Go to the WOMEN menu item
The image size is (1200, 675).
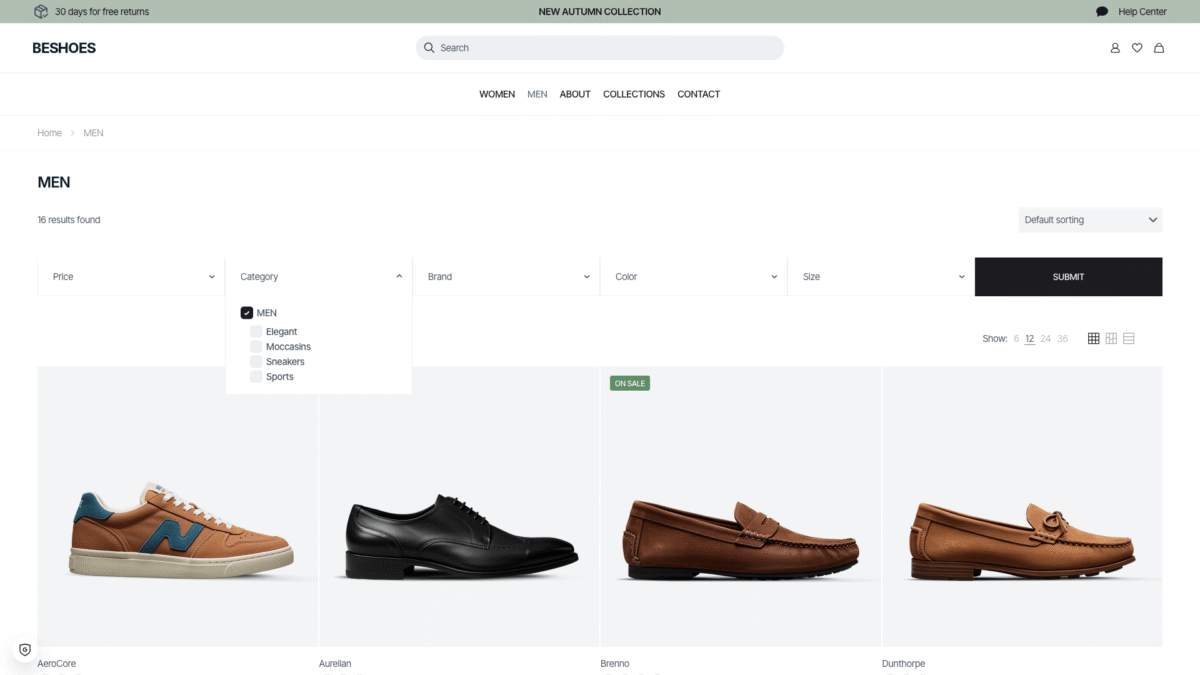point(497,94)
